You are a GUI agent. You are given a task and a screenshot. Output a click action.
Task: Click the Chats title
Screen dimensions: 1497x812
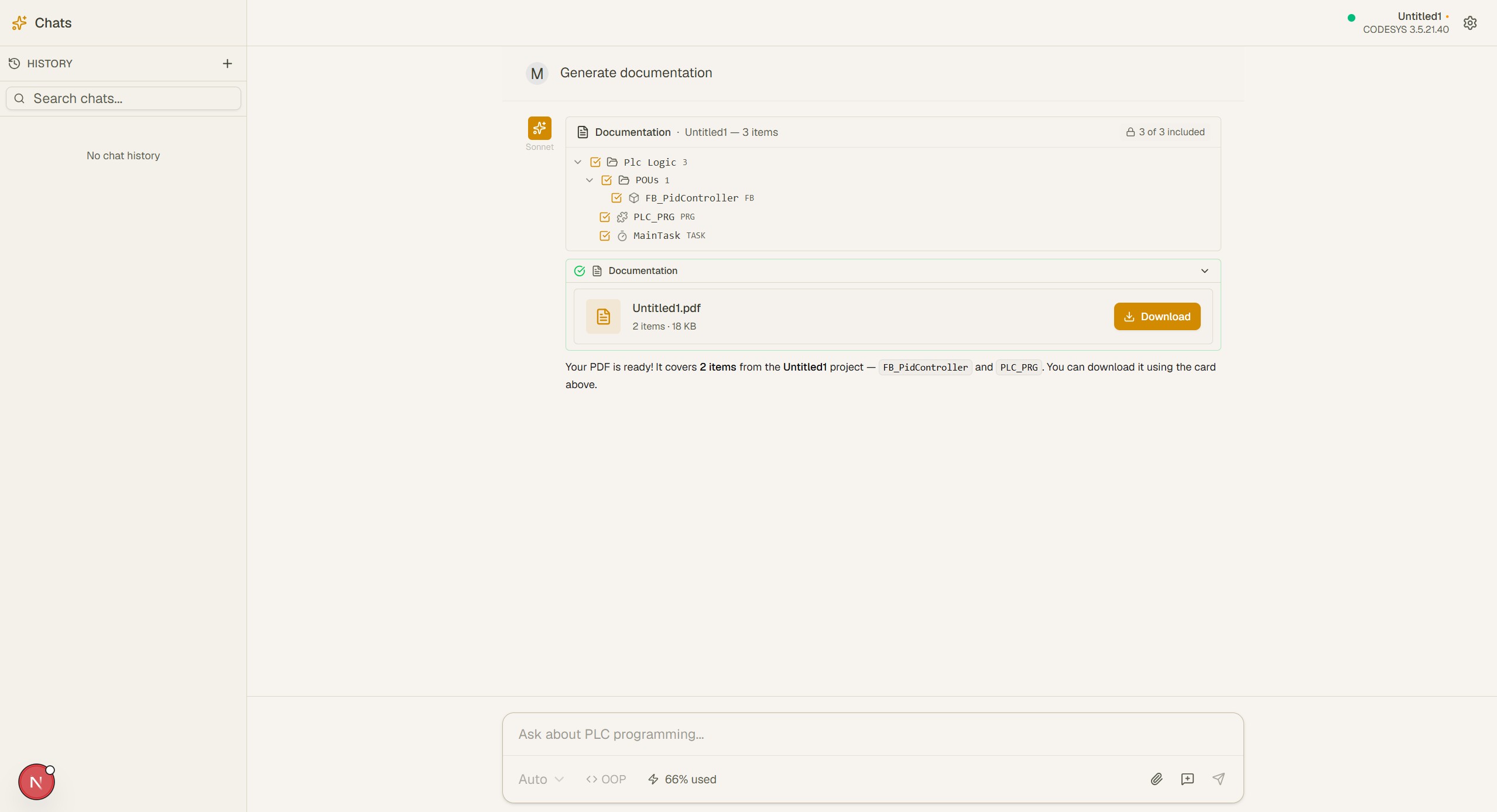(53, 23)
